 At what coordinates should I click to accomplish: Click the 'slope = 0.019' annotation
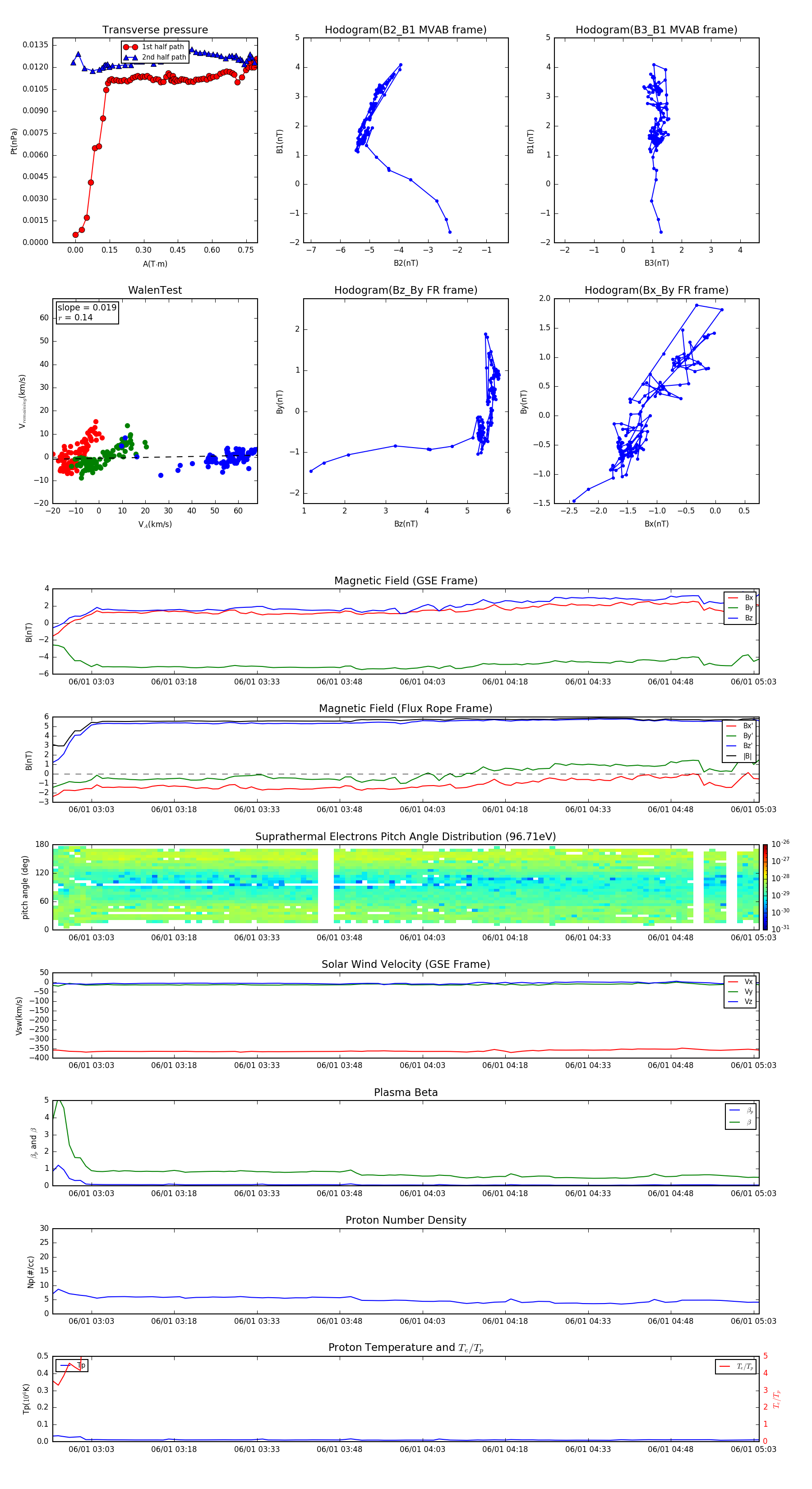[x=87, y=308]
